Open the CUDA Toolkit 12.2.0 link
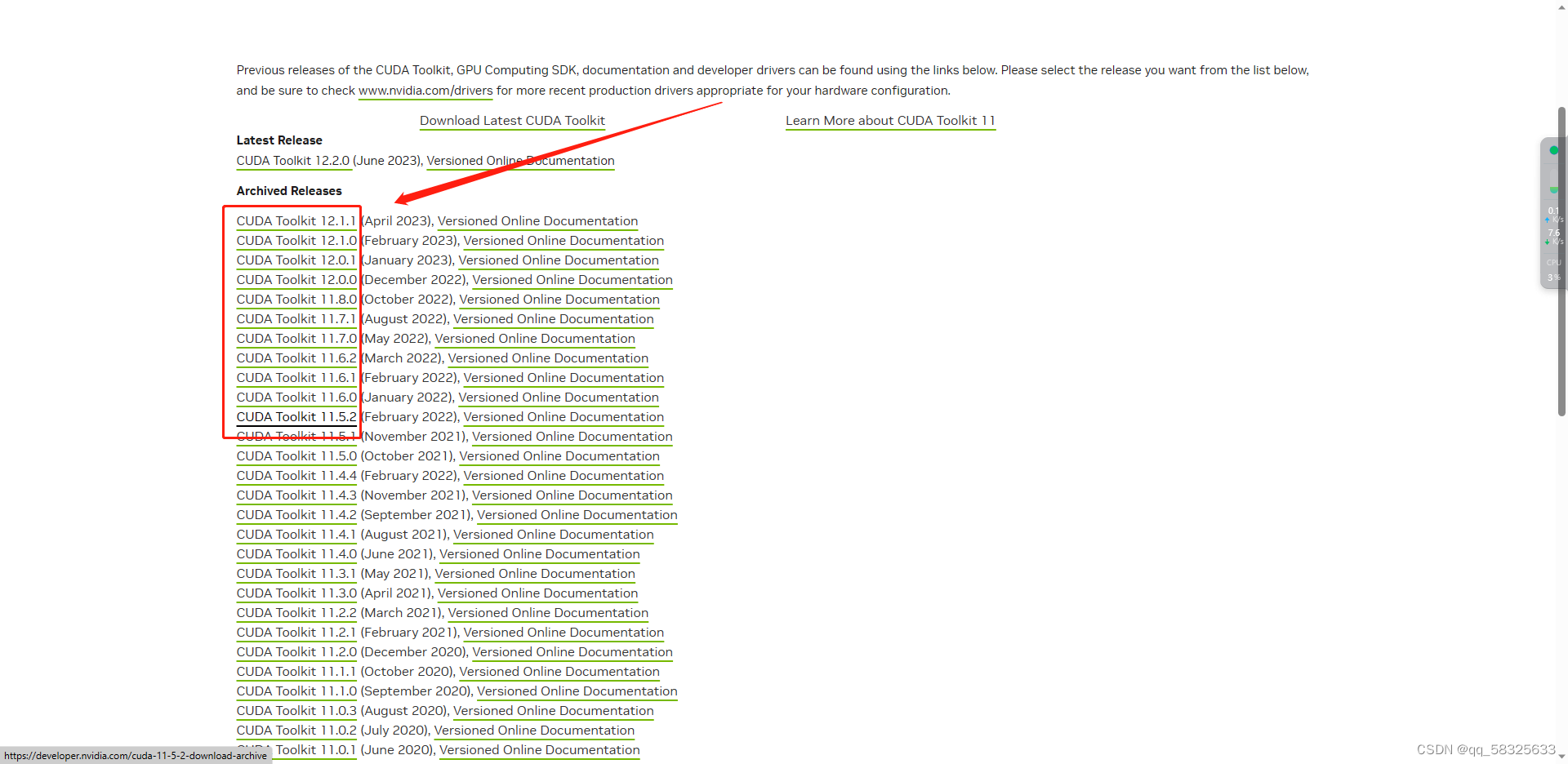Screen dimensions: 1568x764 (293, 161)
